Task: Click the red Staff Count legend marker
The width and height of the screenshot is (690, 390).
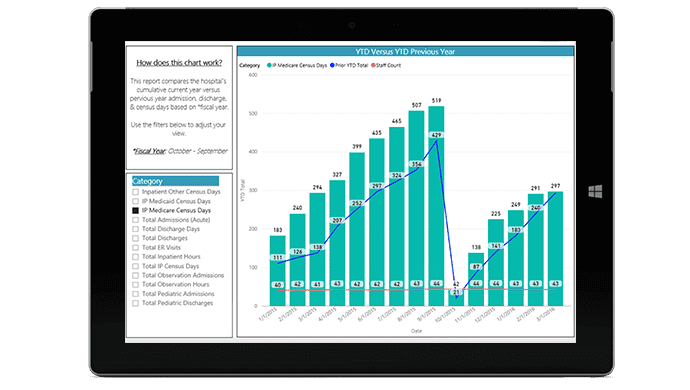Action: point(373,65)
